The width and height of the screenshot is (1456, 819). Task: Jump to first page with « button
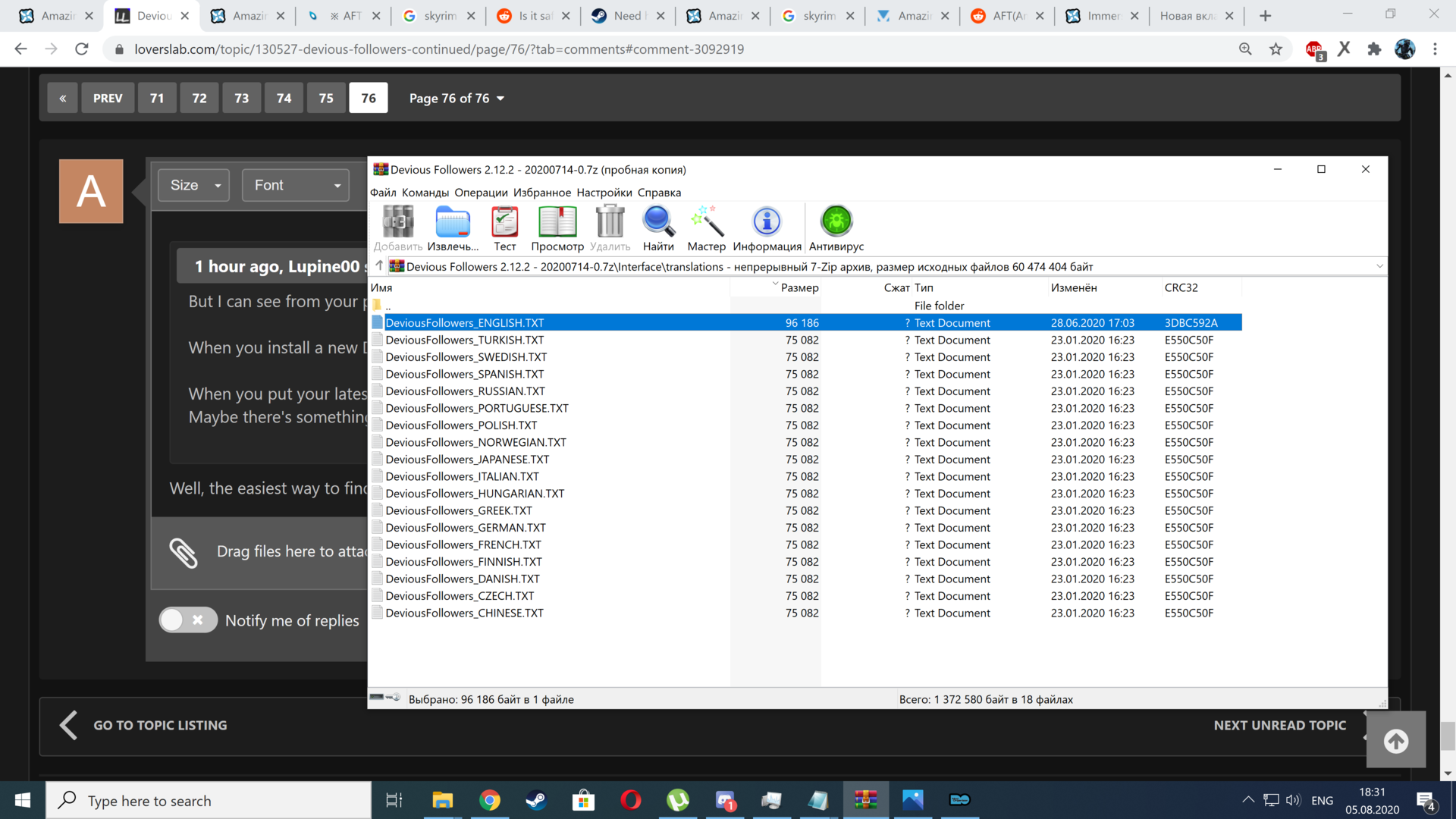tap(62, 98)
